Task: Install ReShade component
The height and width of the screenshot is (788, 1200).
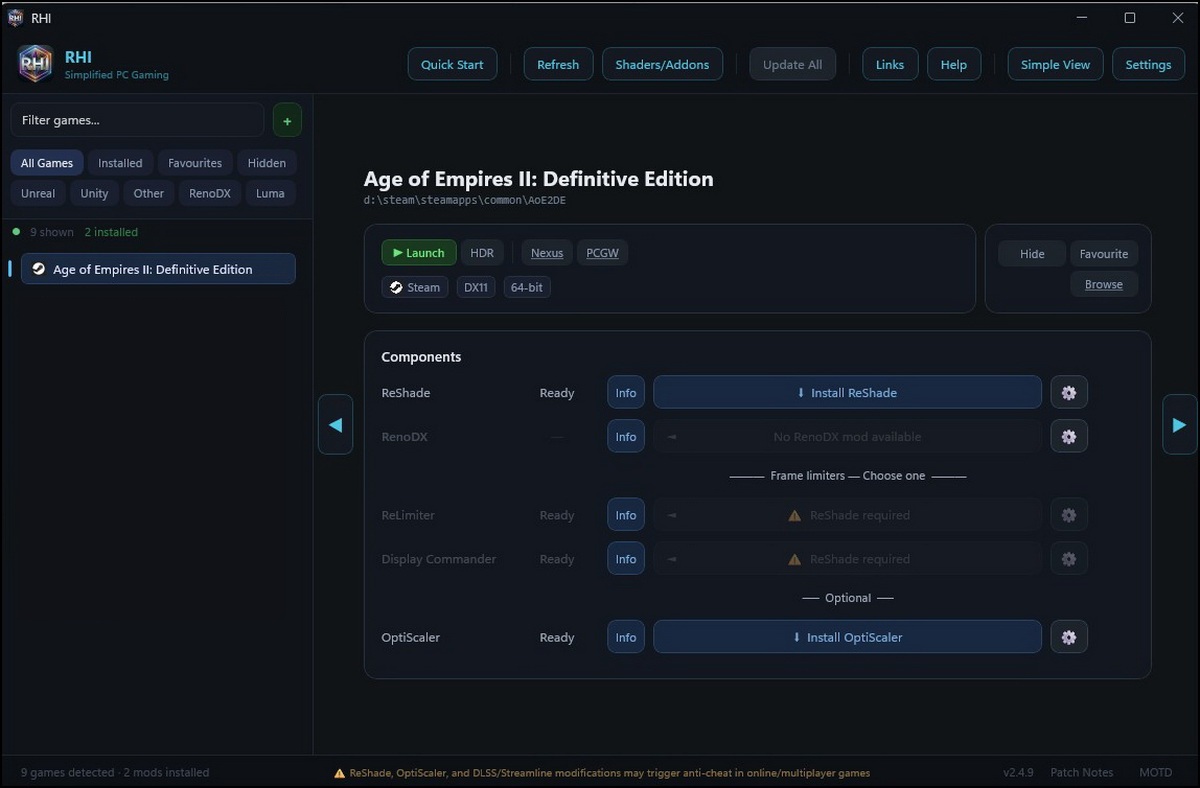Action: click(x=847, y=393)
